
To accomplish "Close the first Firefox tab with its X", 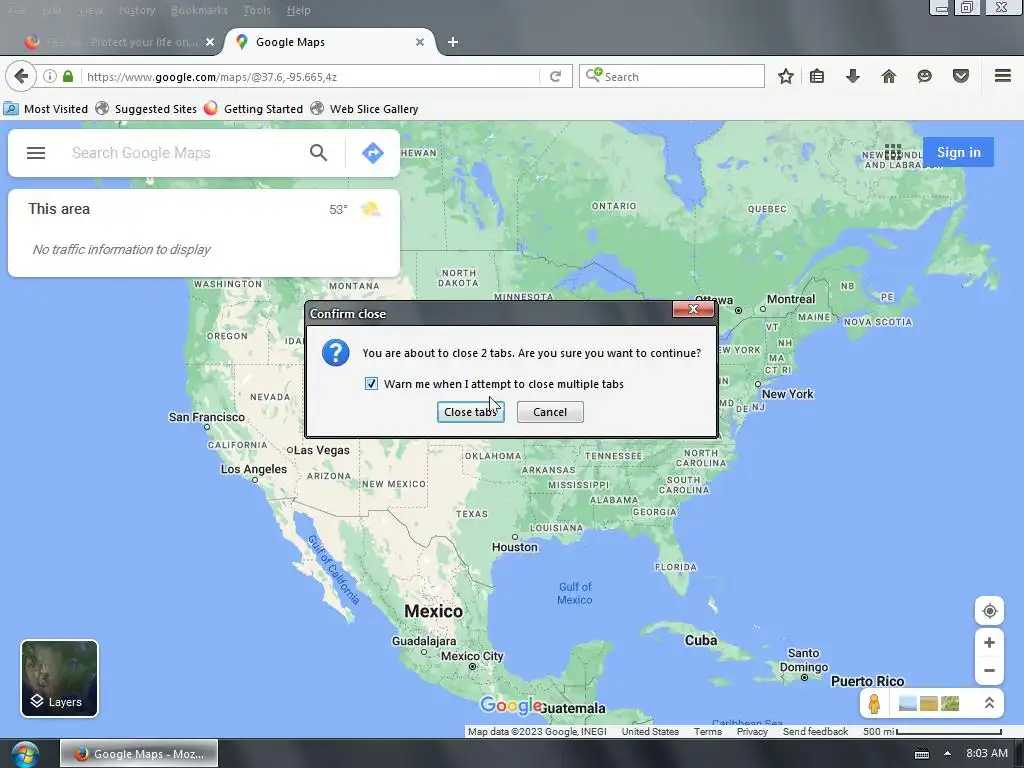I will 210,42.
